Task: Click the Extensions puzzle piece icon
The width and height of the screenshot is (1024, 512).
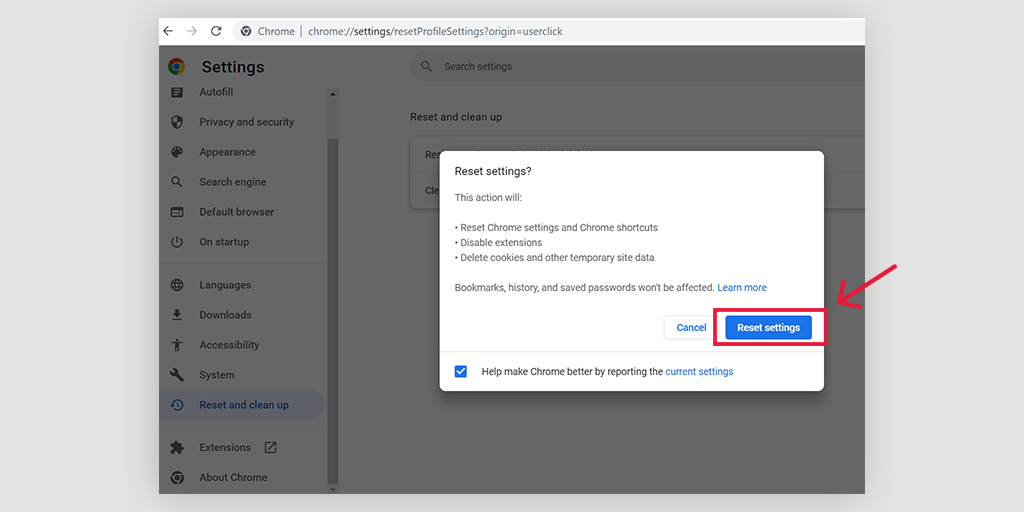Action: coord(177,448)
